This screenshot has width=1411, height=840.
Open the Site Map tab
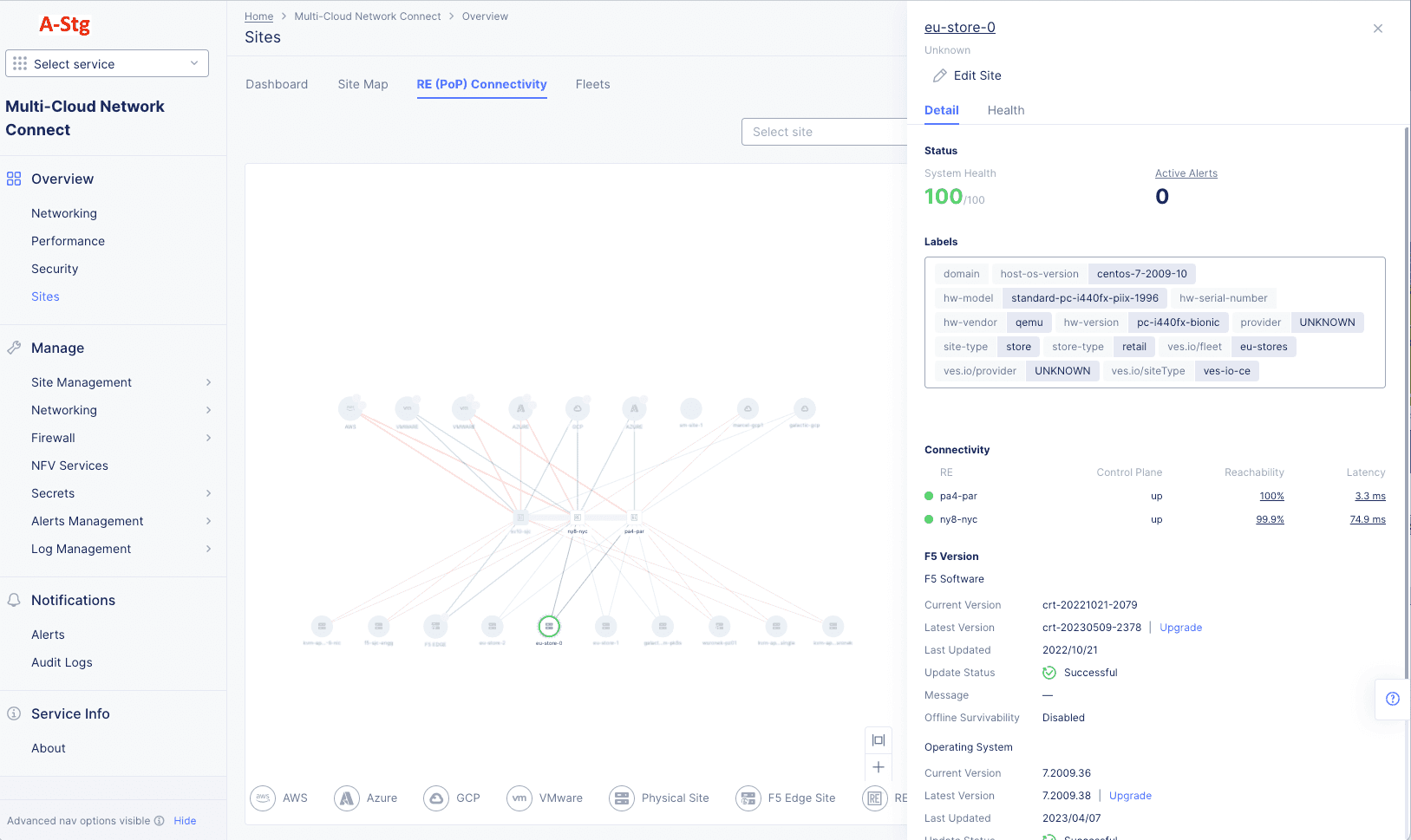(363, 84)
